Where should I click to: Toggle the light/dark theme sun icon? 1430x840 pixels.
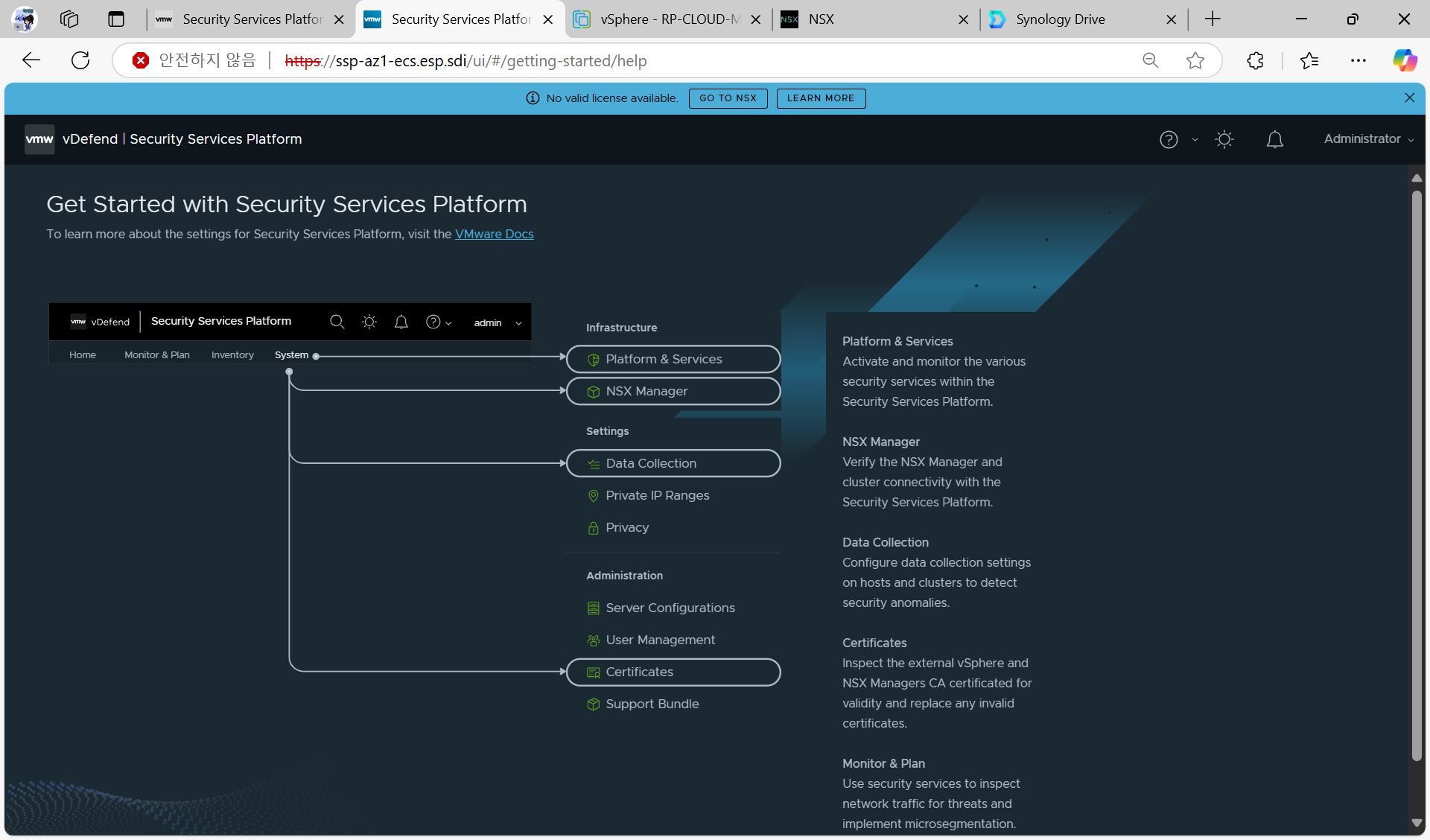1224,139
